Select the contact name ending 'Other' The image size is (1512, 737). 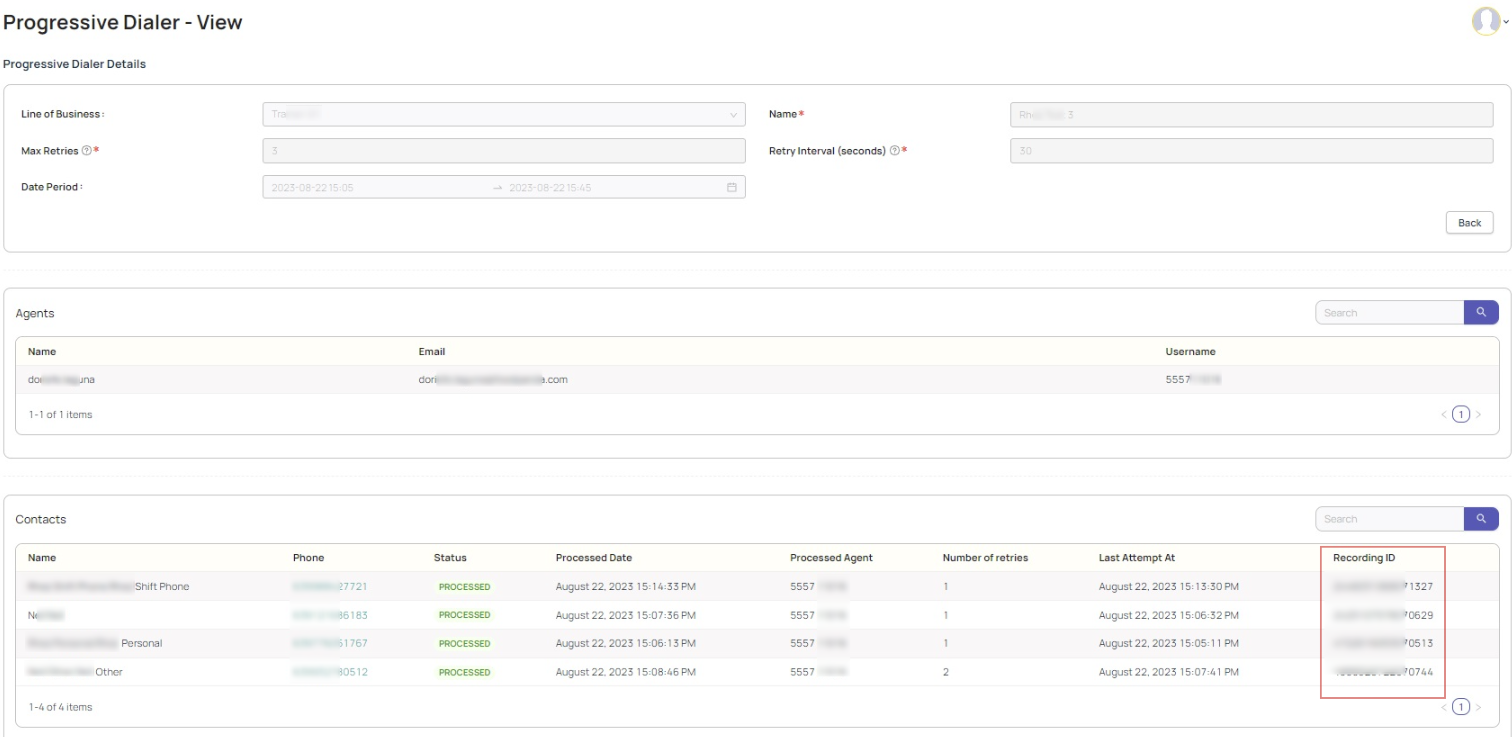pos(75,672)
